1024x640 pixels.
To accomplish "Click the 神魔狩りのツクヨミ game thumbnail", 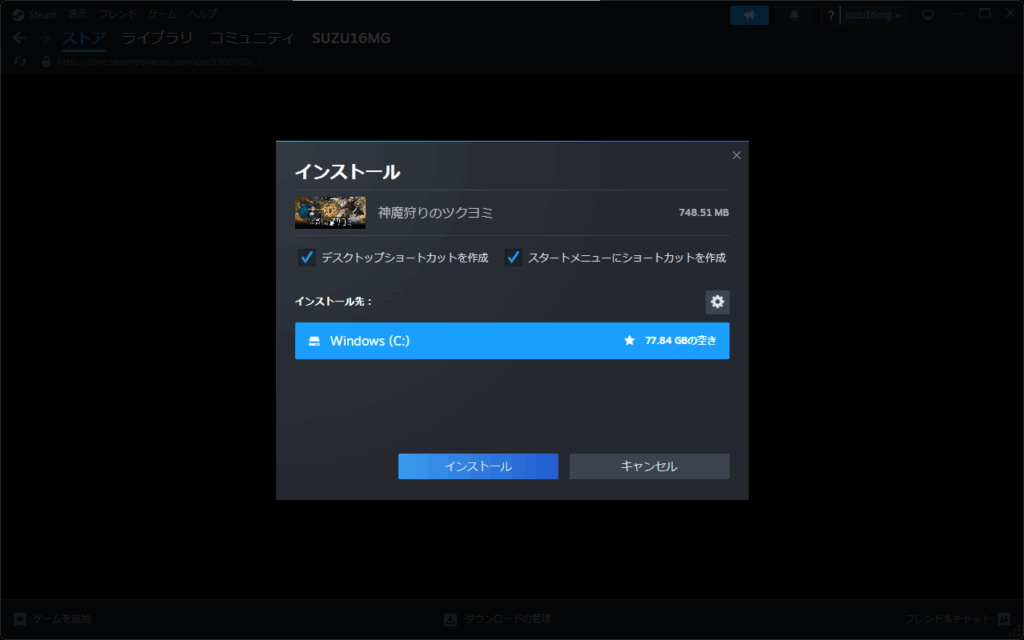I will pyautogui.click(x=330, y=212).
